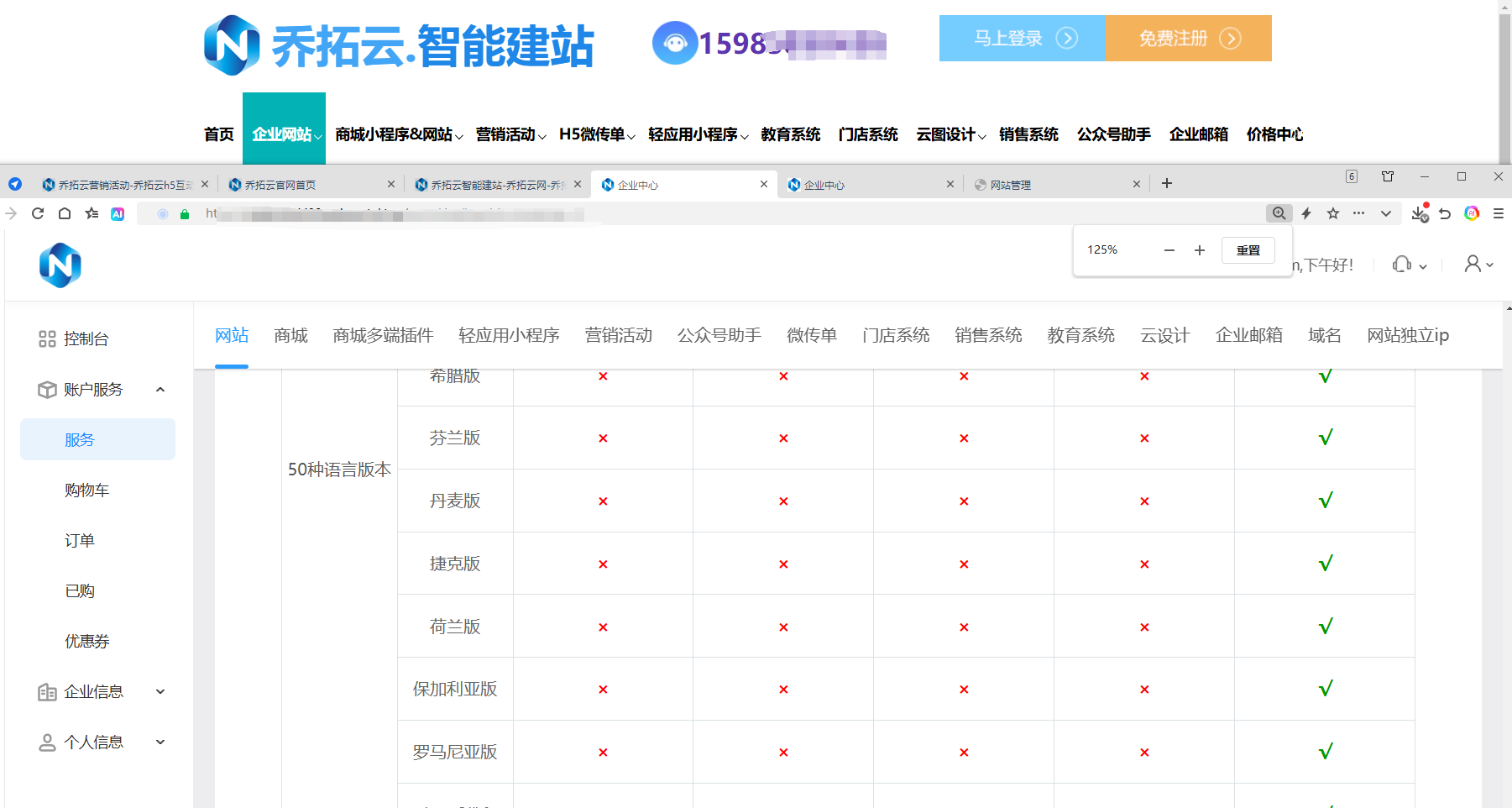Click the forward navigation arrow
Screen dimensions: 1512x808
[11, 213]
